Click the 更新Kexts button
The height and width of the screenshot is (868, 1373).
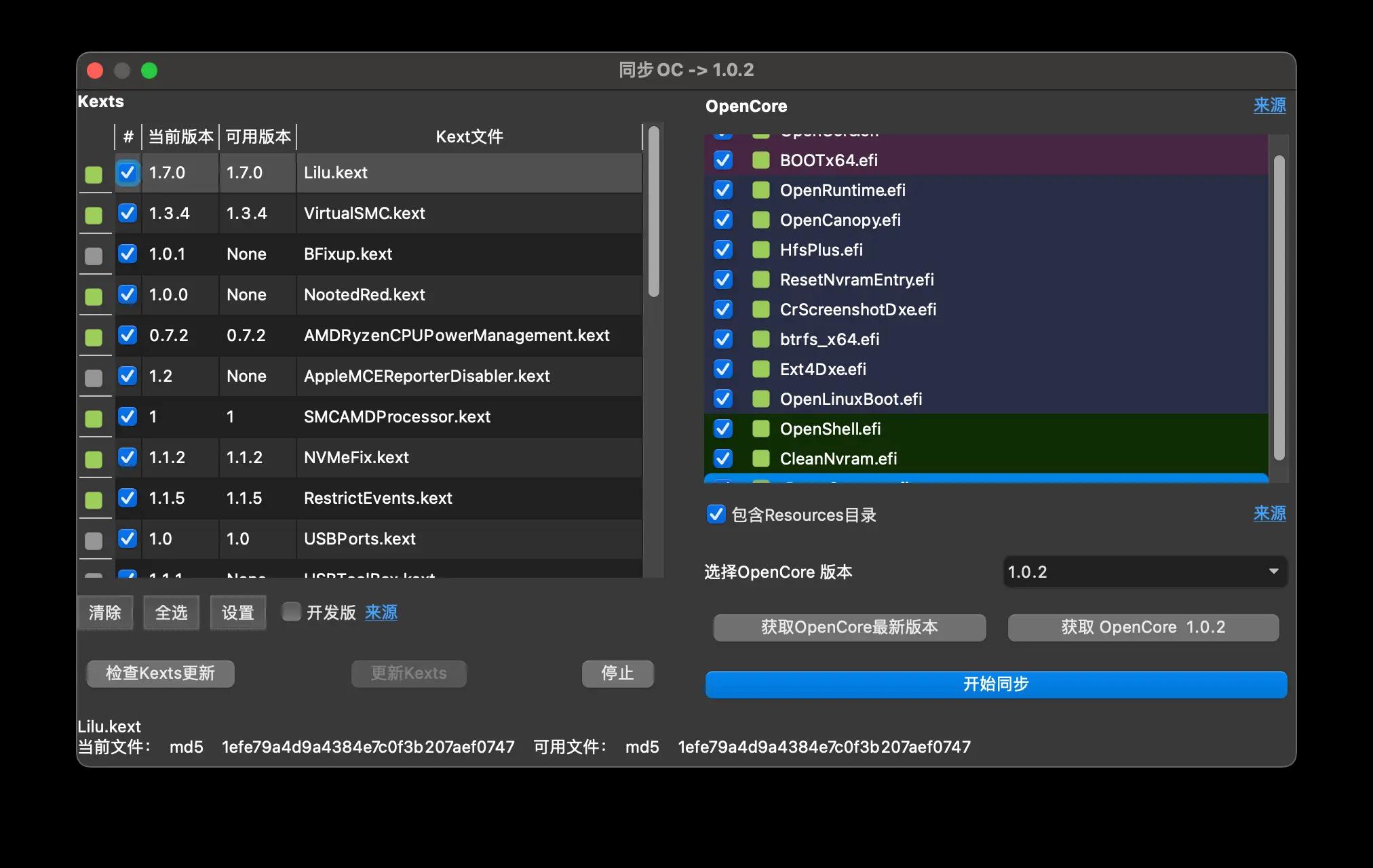(409, 673)
